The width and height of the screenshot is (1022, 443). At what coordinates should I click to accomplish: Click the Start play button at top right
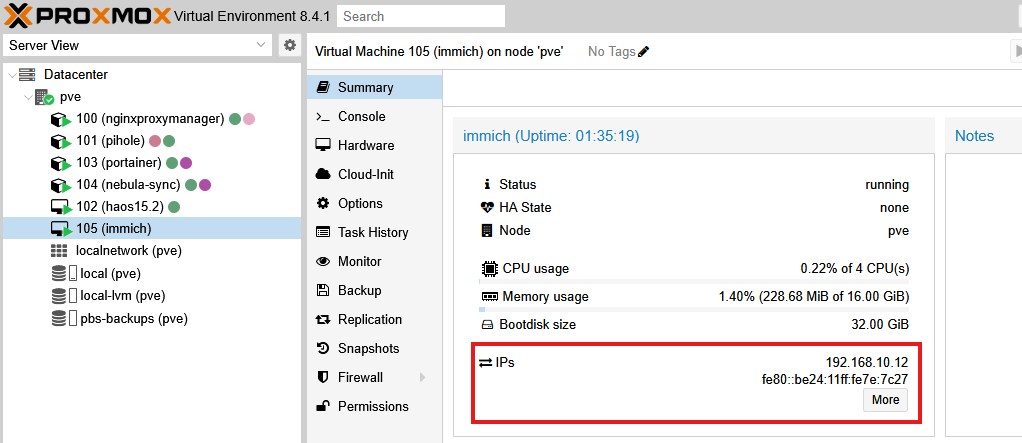point(1016,51)
